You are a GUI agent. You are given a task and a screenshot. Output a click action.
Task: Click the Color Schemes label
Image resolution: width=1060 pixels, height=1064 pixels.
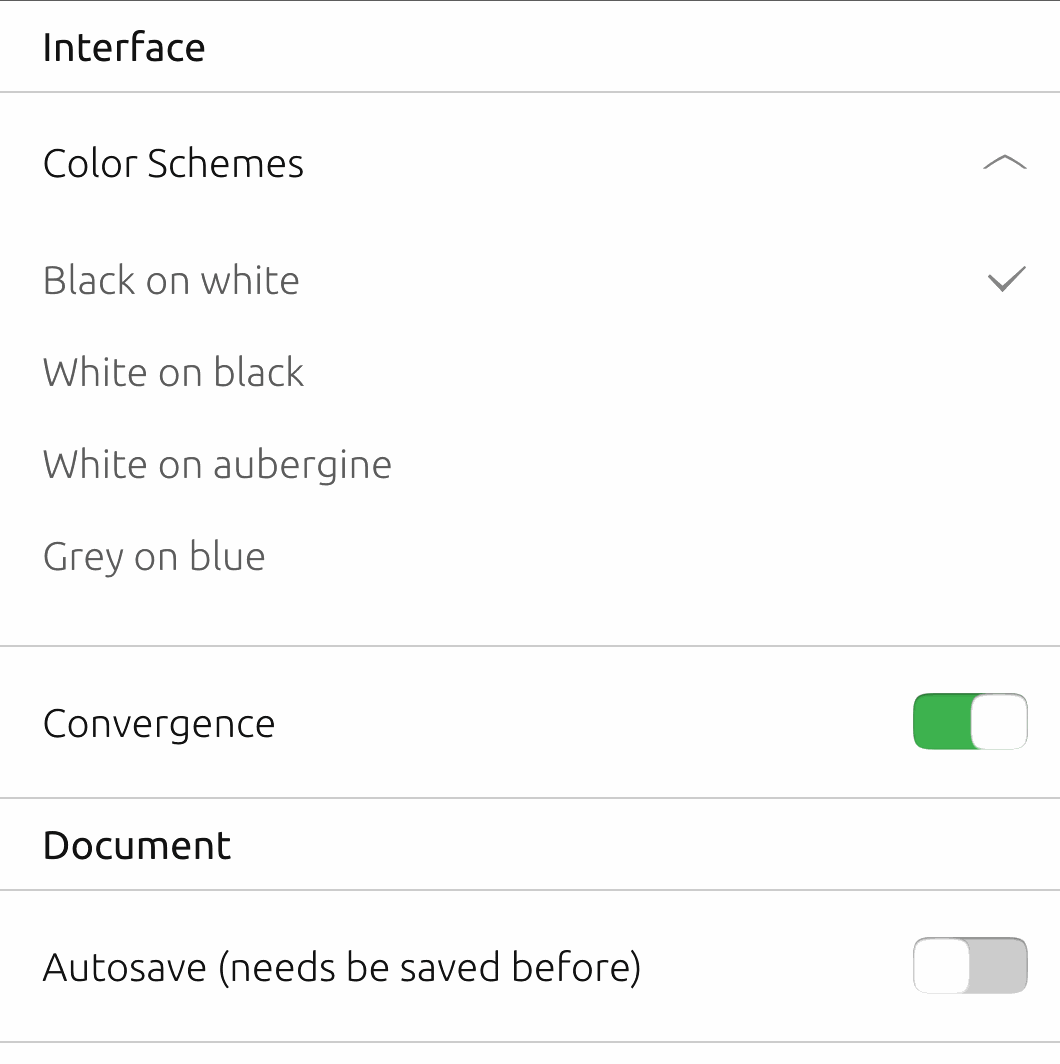pos(173,163)
